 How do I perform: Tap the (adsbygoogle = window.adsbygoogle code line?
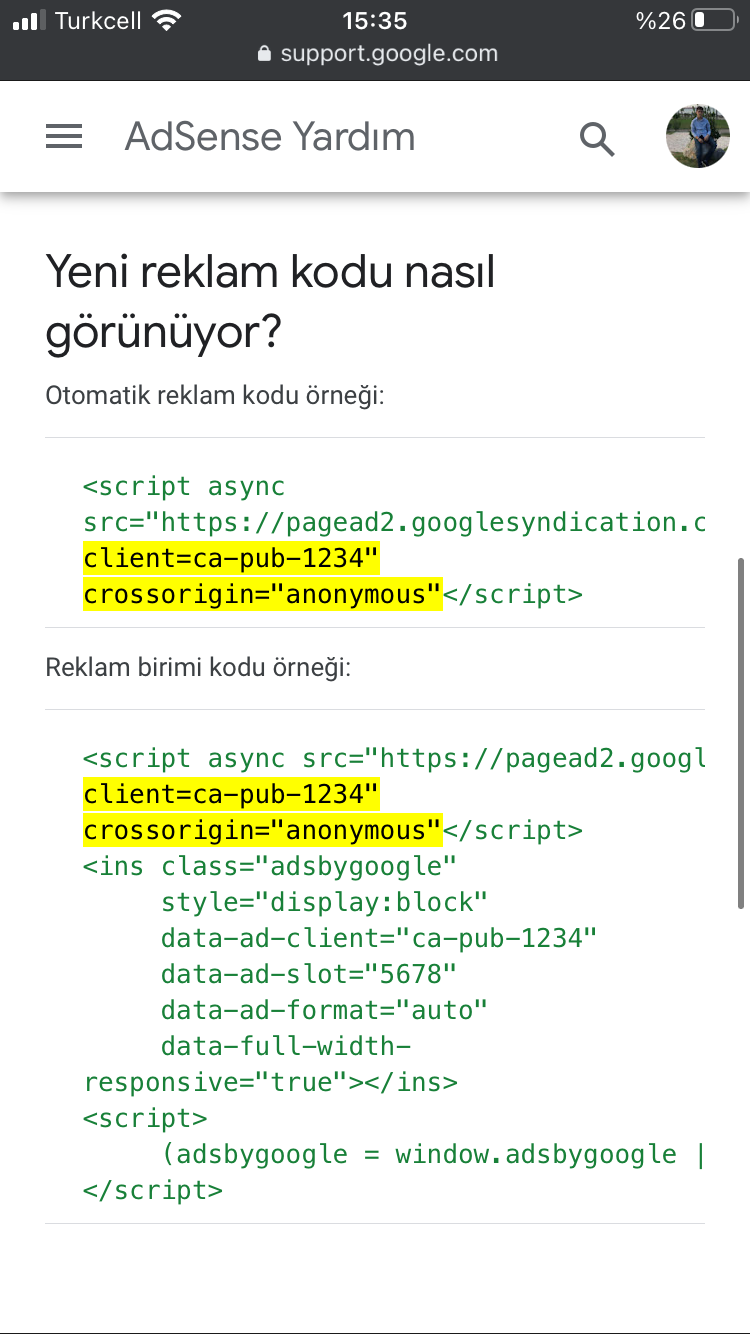coord(434,1154)
